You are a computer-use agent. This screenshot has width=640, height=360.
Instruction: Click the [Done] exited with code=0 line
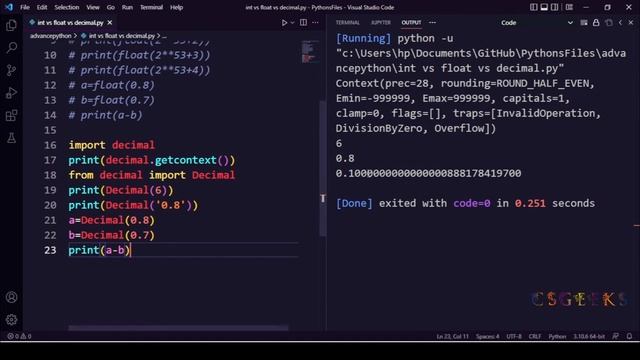[465, 203]
